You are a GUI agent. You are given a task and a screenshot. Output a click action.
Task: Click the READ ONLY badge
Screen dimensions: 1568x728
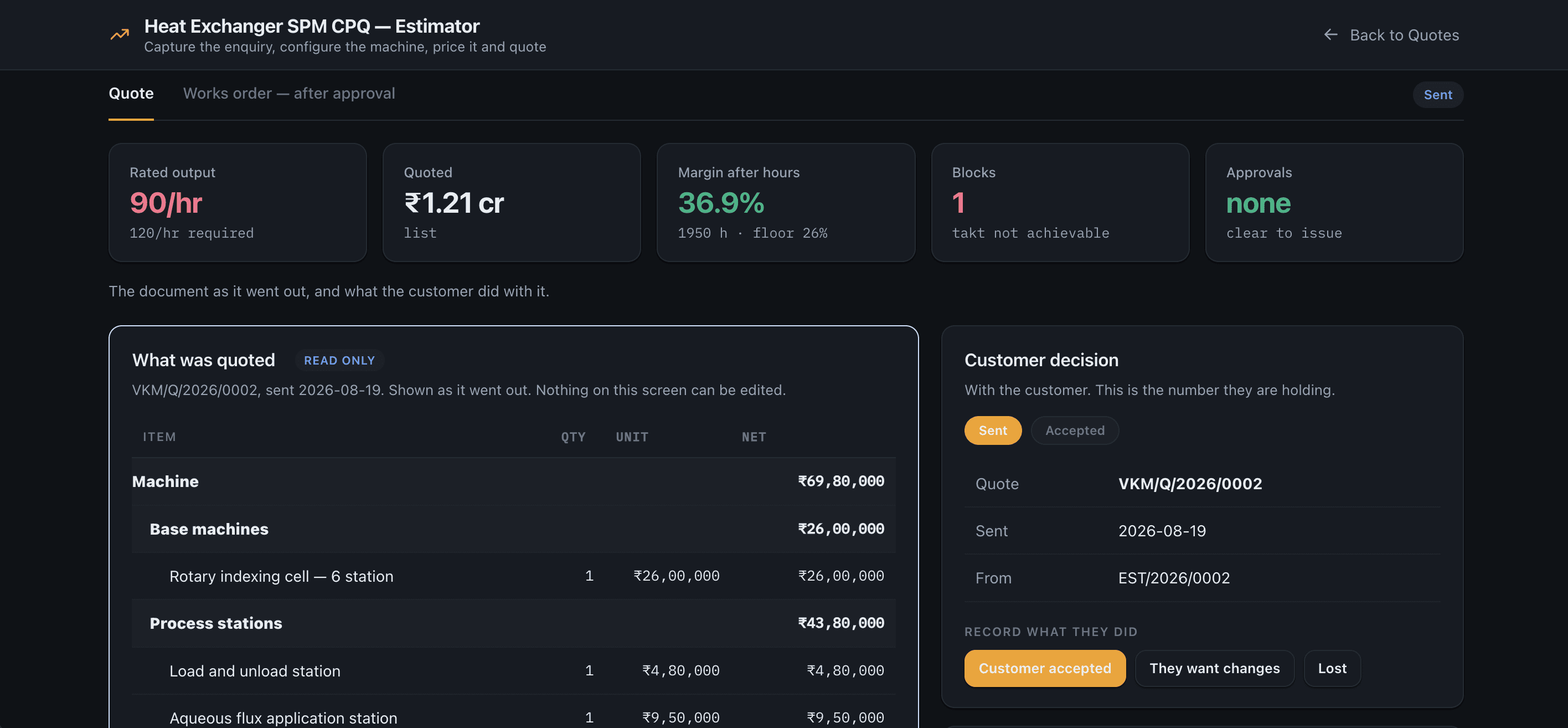point(339,360)
